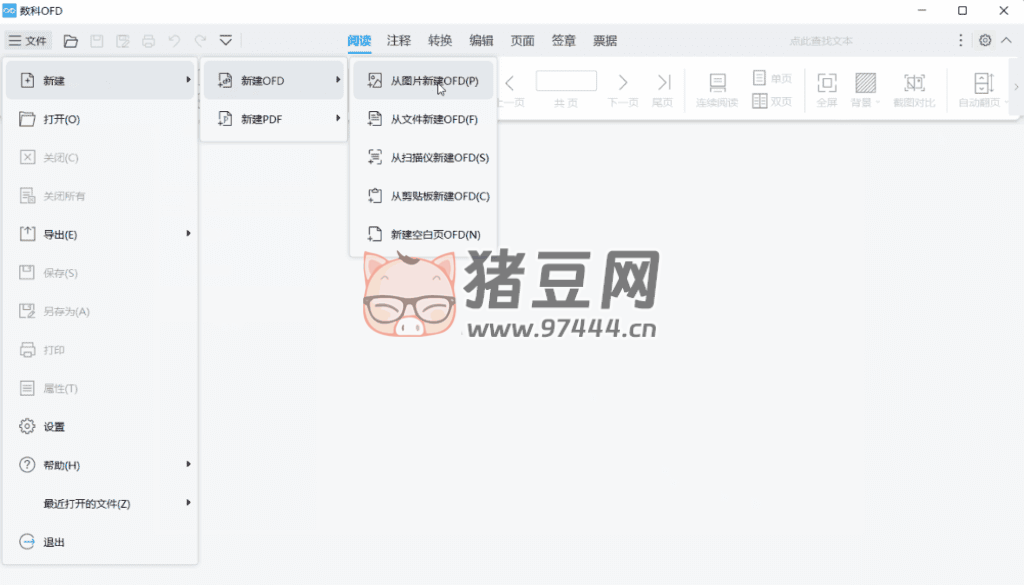Screen dimensions: 1024x585
Task: Select 帮助(H) in the file menu
Action: [100, 466]
